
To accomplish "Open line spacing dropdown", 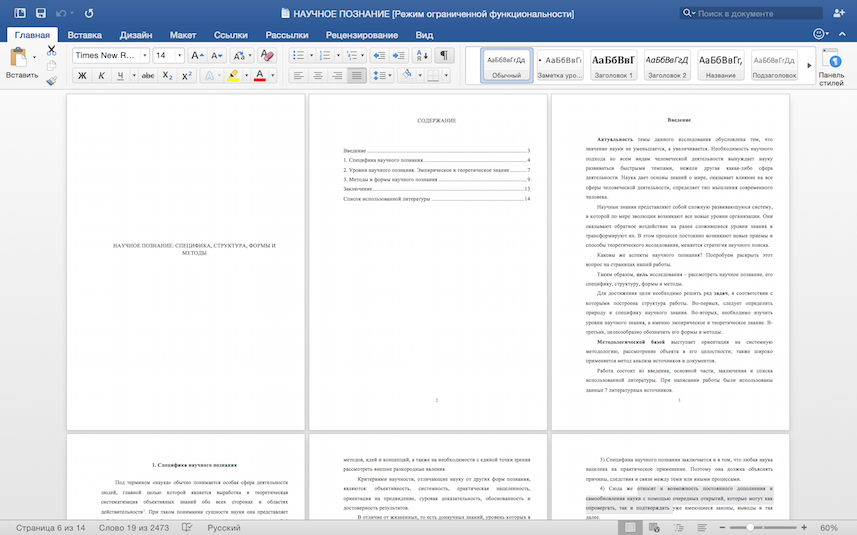I will 383,75.
